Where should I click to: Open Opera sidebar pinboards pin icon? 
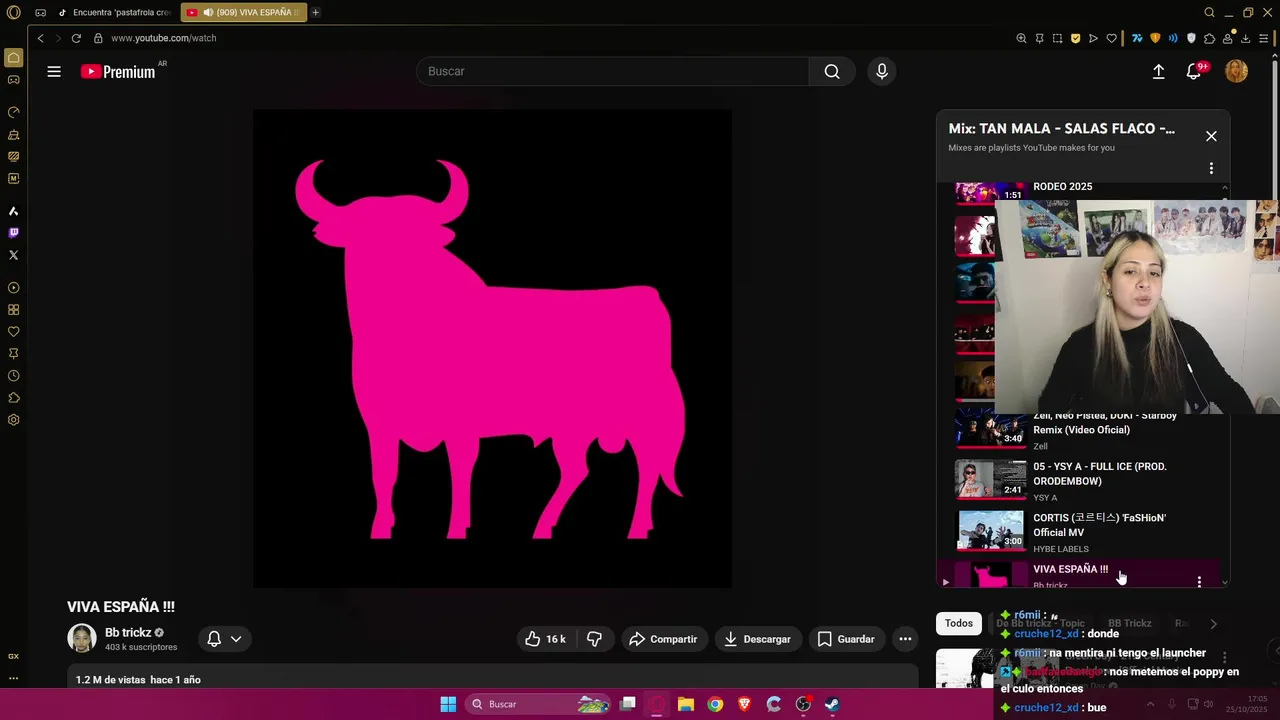pos(14,354)
